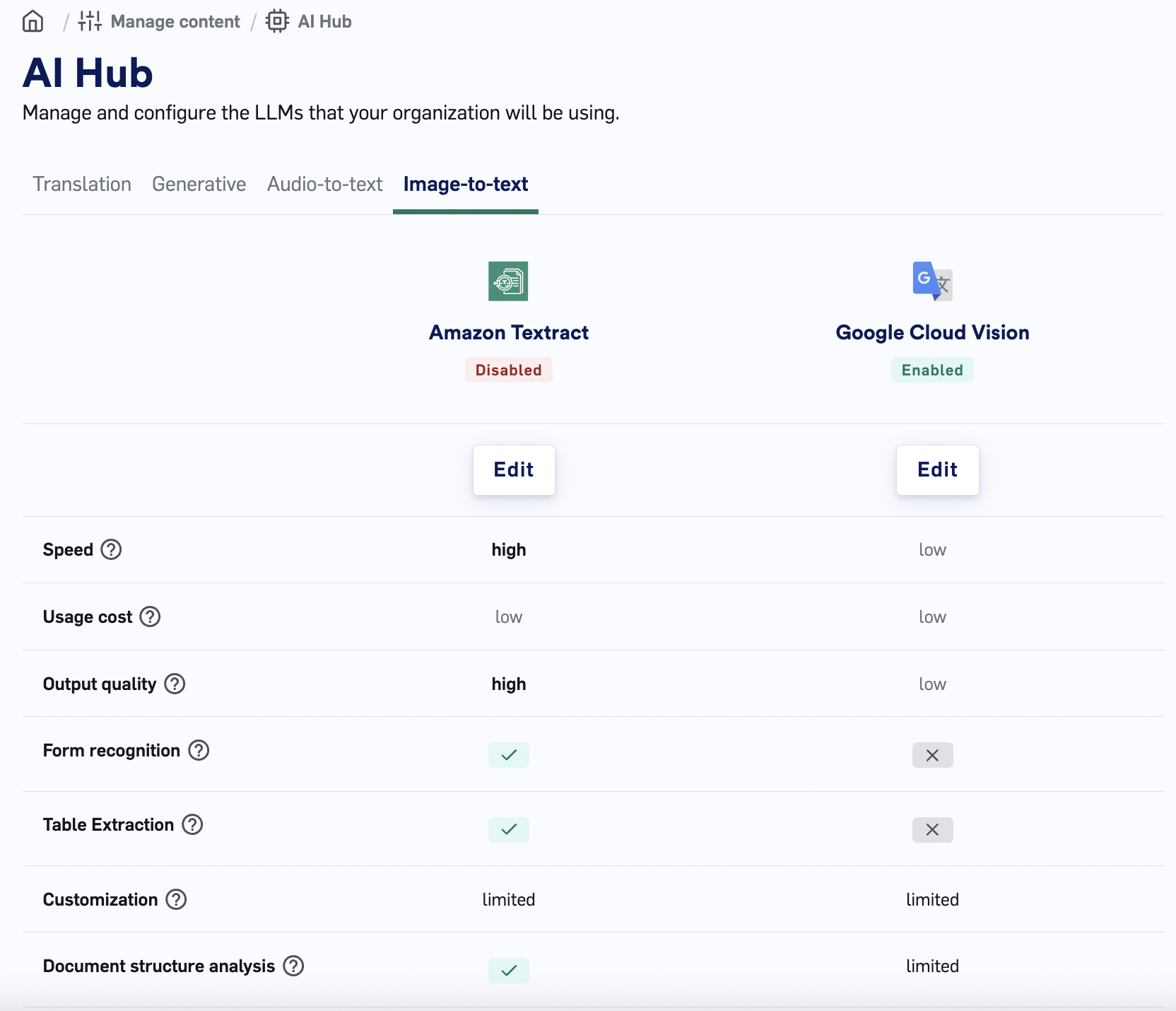Click Amazon Textract Form recognition checkmark
The height and width of the screenshot is (1011, 1176).
[509, 755]
